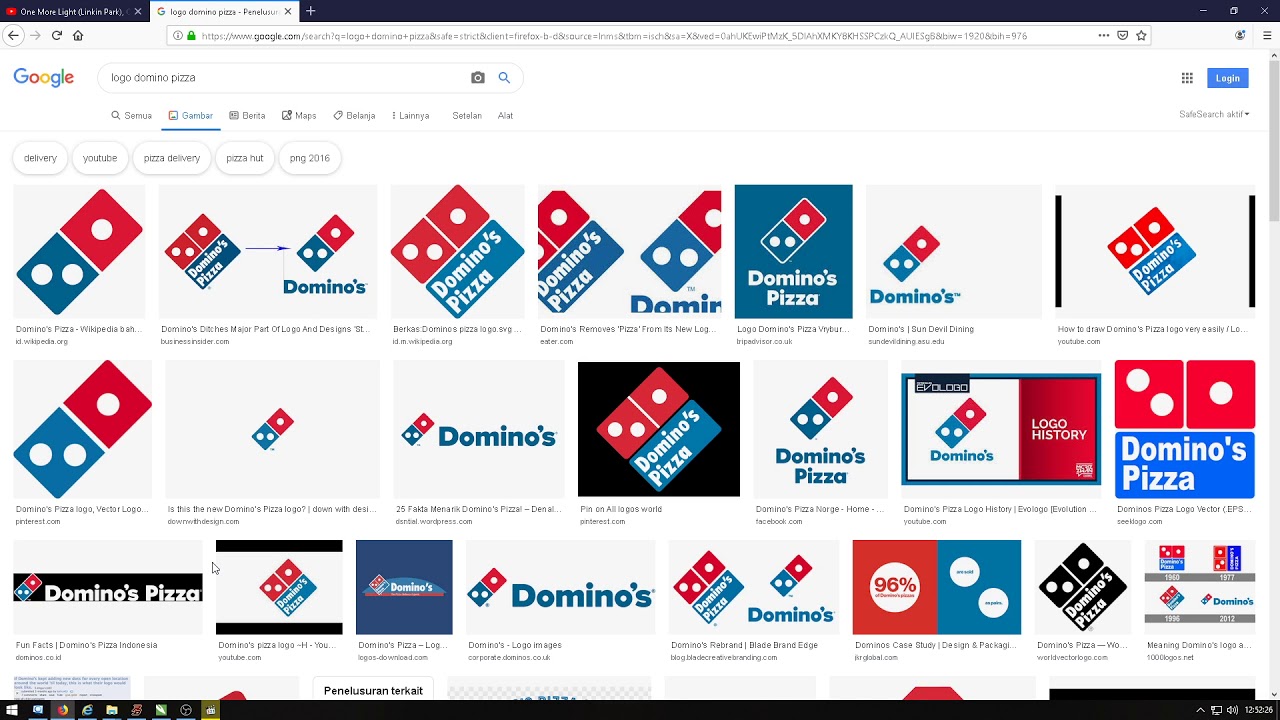
Task: Open the dominos.co.id Fun Facts link
Action: (x=87, y=645)
